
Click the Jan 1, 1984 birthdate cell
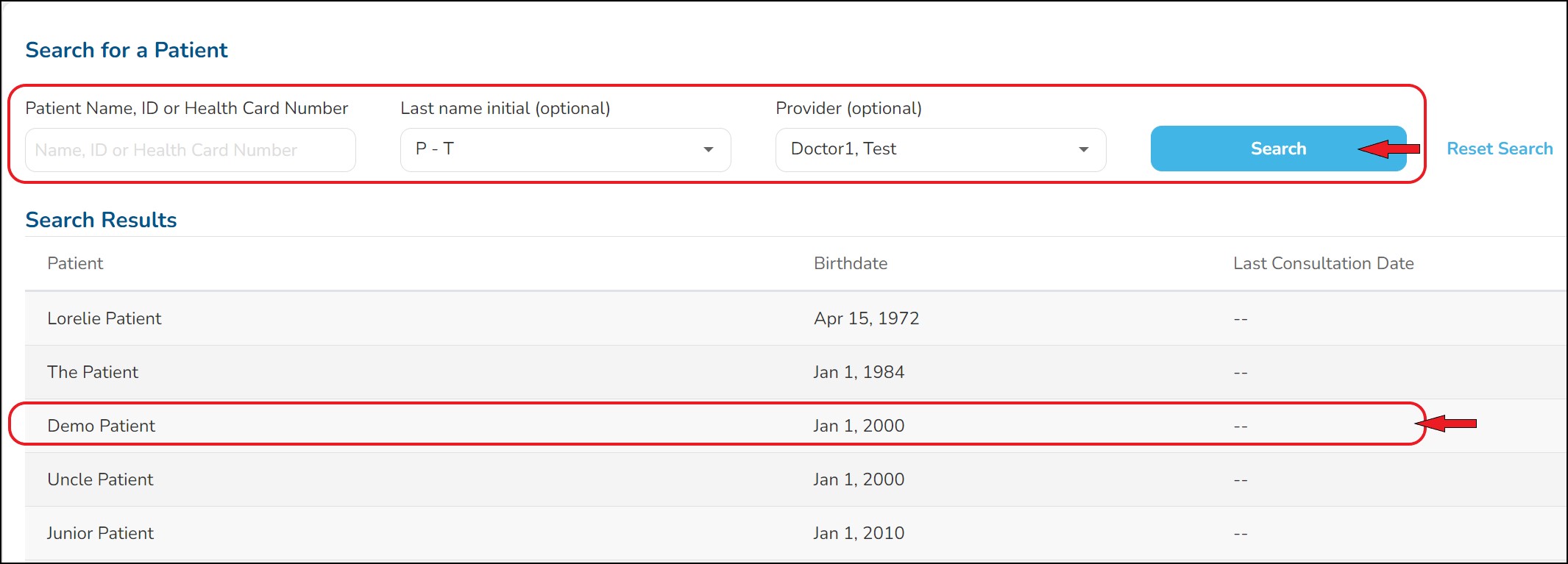(x=859, y=372)
